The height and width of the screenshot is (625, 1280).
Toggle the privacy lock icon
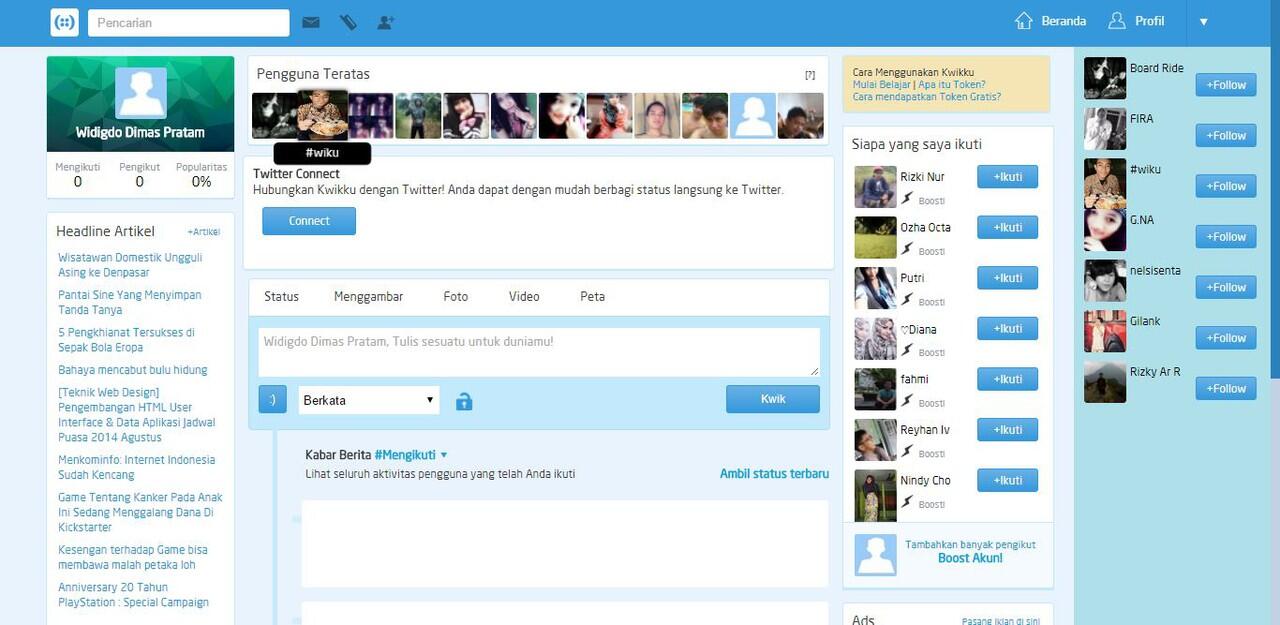464,401
